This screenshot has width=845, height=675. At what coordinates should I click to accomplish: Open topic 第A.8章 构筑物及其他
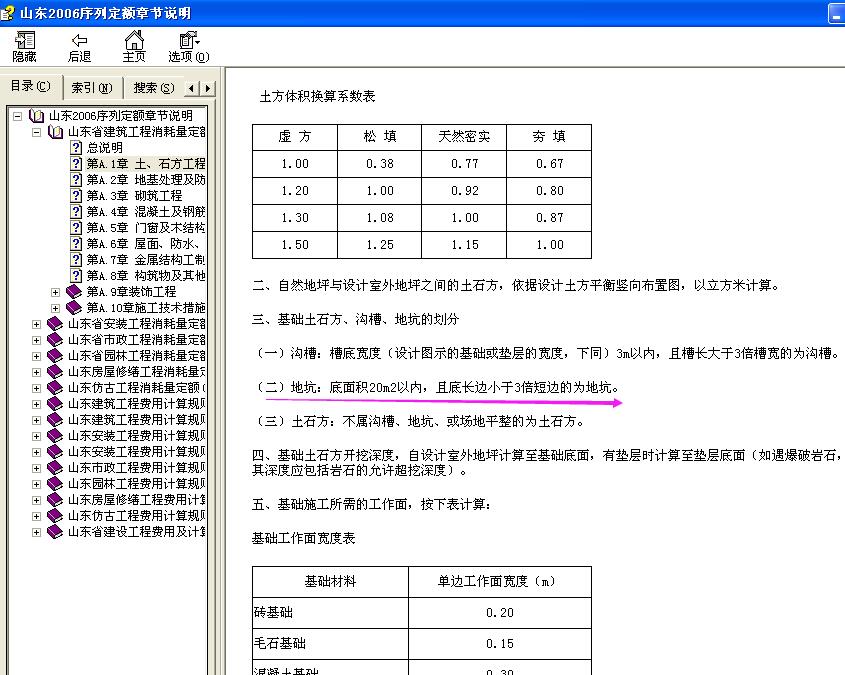(146, 276)
